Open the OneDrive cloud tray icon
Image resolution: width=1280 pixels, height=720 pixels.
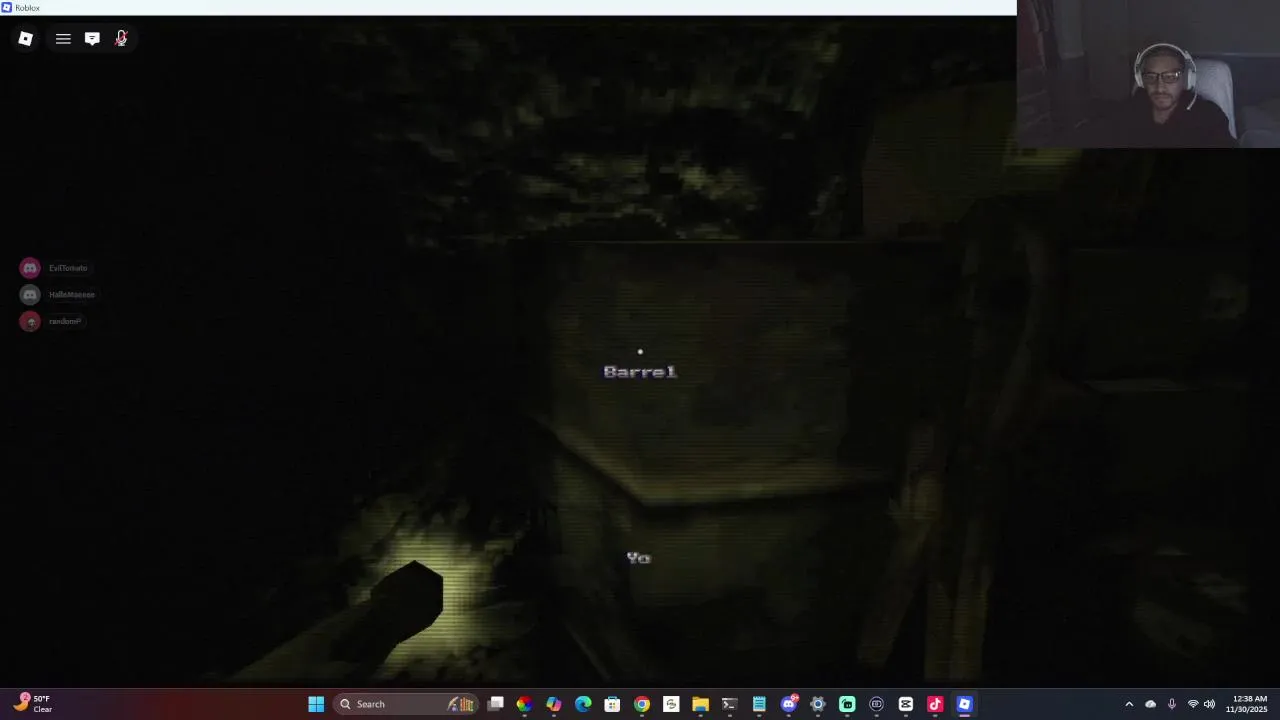(1150, 704)
